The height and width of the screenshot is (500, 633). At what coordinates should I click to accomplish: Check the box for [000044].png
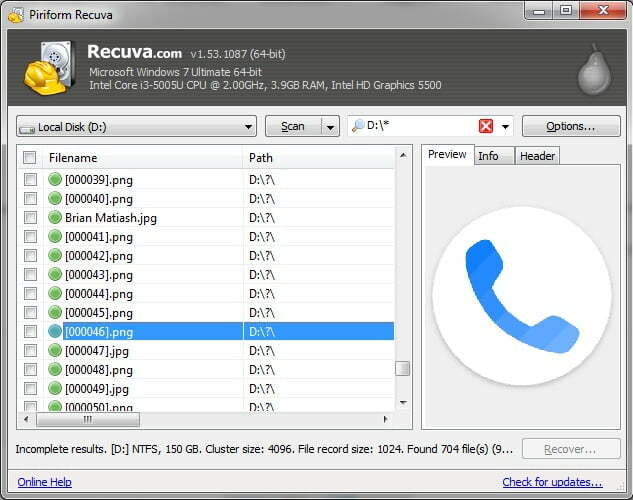(x=30, y=293)
